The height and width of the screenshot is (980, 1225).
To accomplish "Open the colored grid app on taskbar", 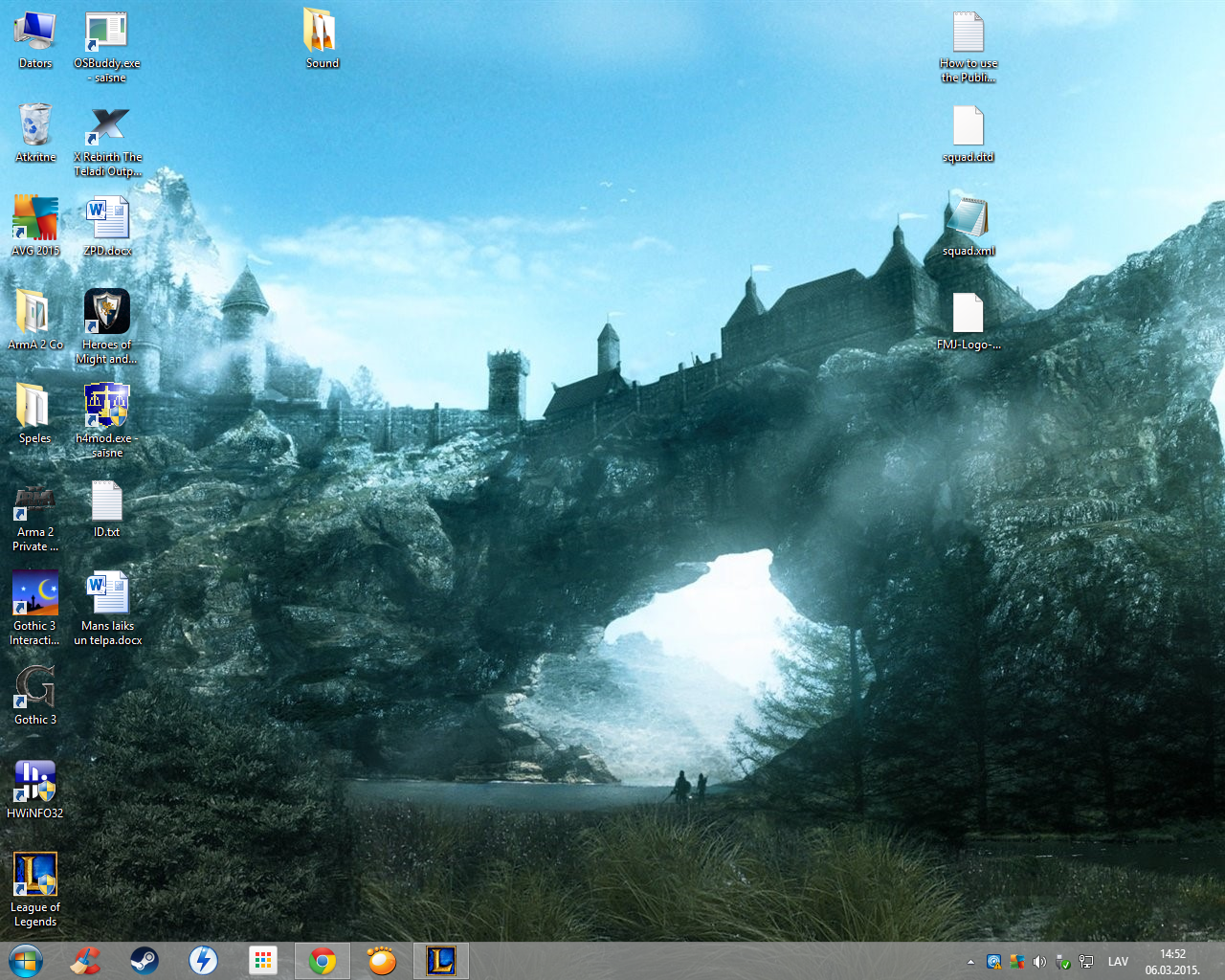I will point(263,961).
